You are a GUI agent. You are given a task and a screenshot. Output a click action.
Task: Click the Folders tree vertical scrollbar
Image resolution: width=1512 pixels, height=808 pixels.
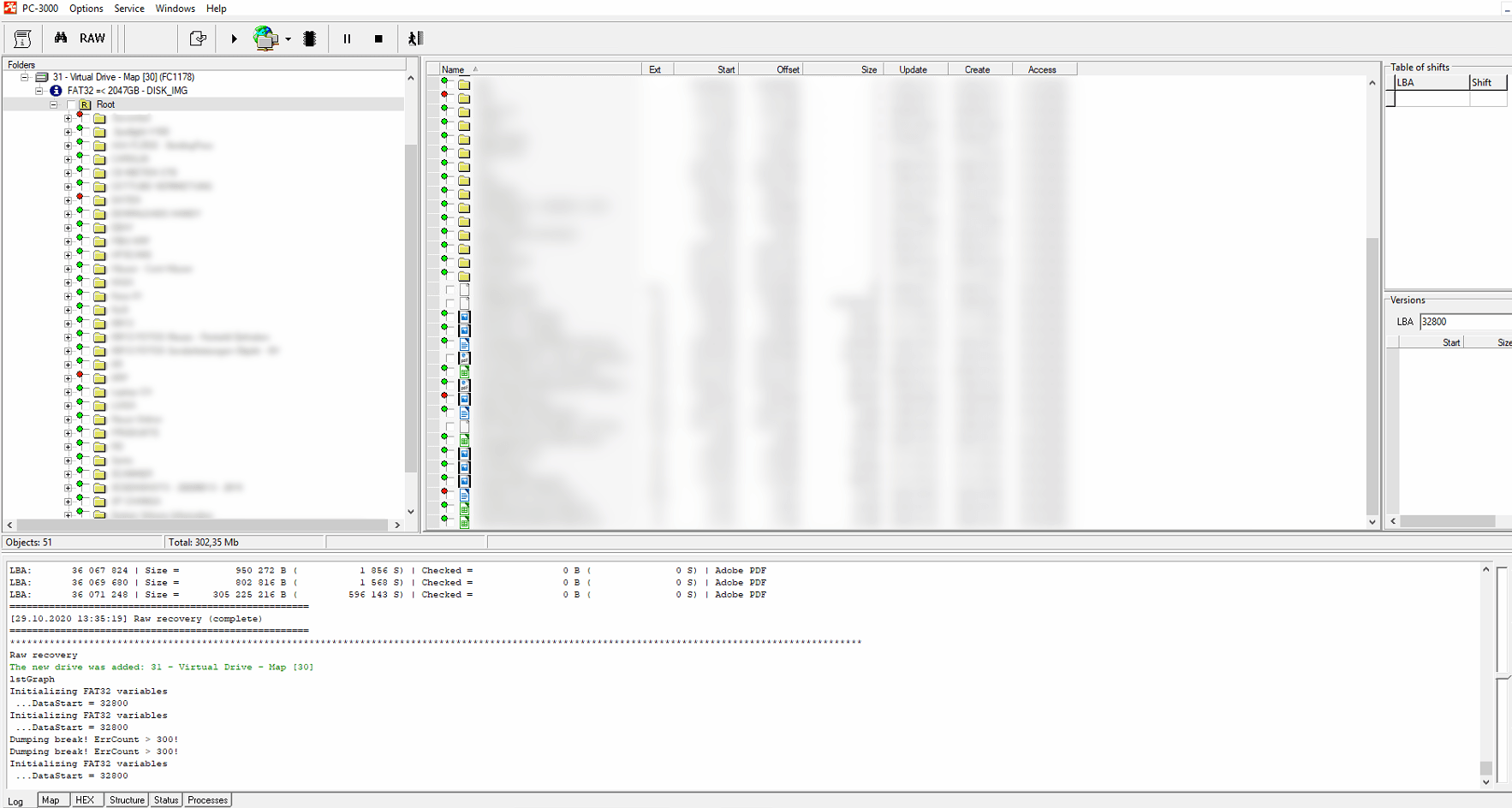point(411,308)
